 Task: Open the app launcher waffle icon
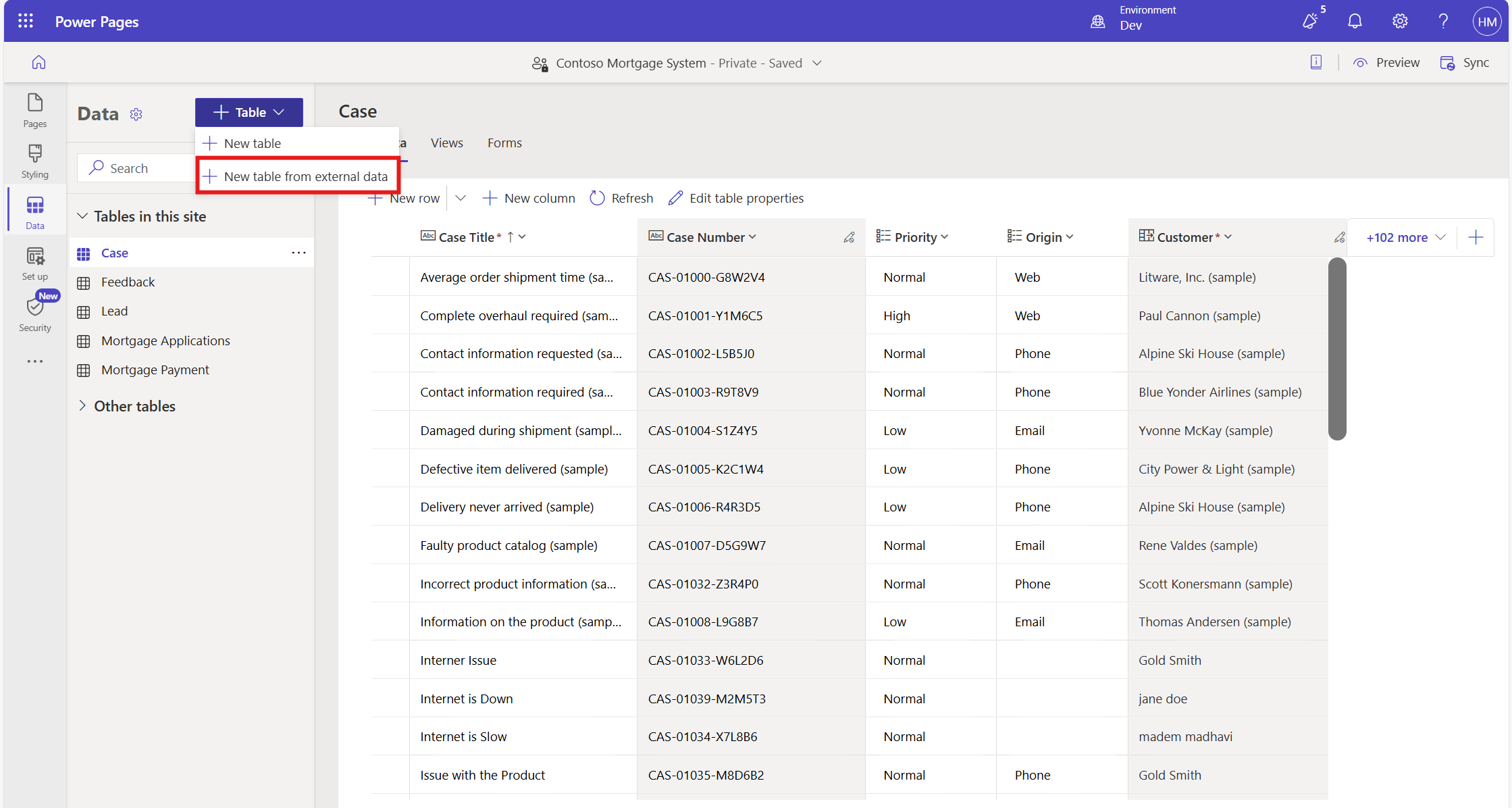click(26, 22)
